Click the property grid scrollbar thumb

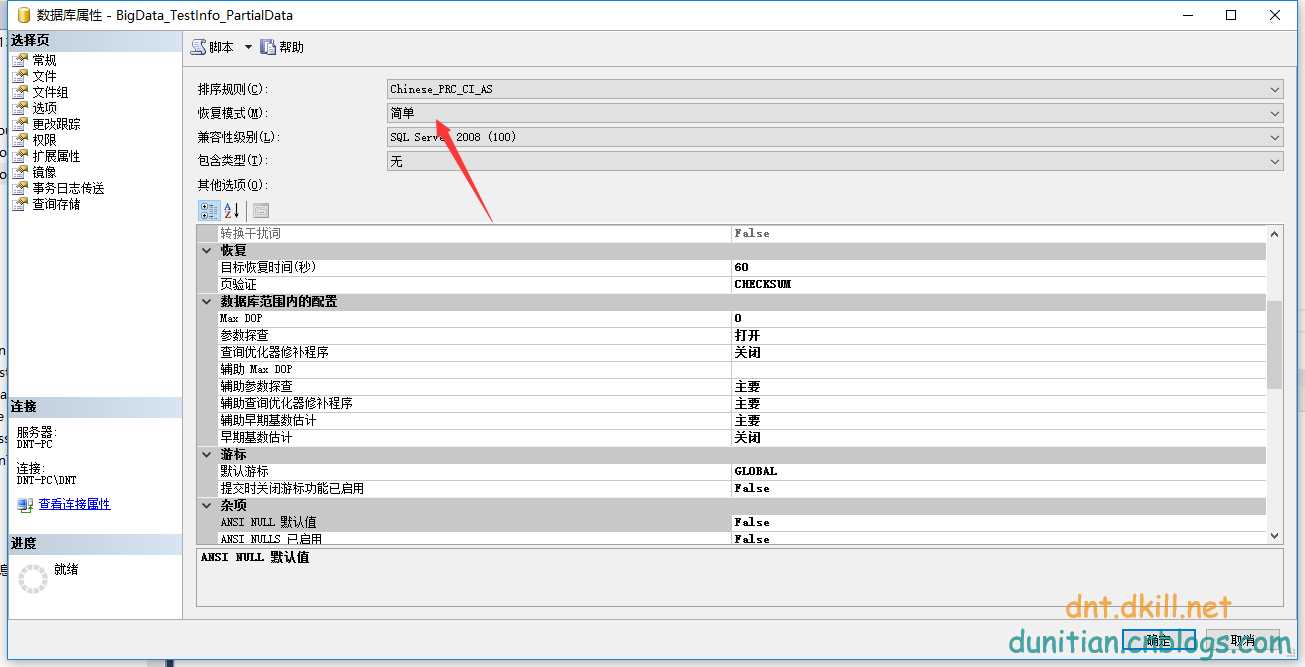[1274, 343]
